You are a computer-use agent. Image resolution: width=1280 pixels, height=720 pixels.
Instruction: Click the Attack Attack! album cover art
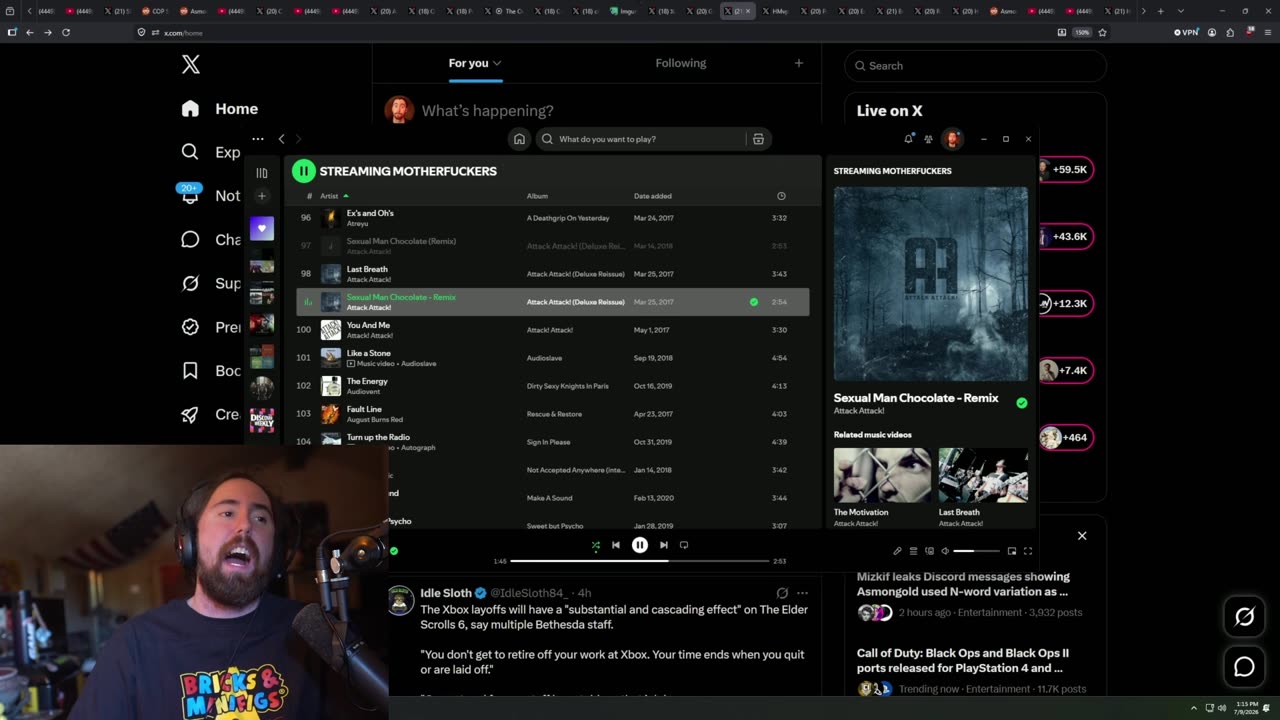tap(930, 284)
